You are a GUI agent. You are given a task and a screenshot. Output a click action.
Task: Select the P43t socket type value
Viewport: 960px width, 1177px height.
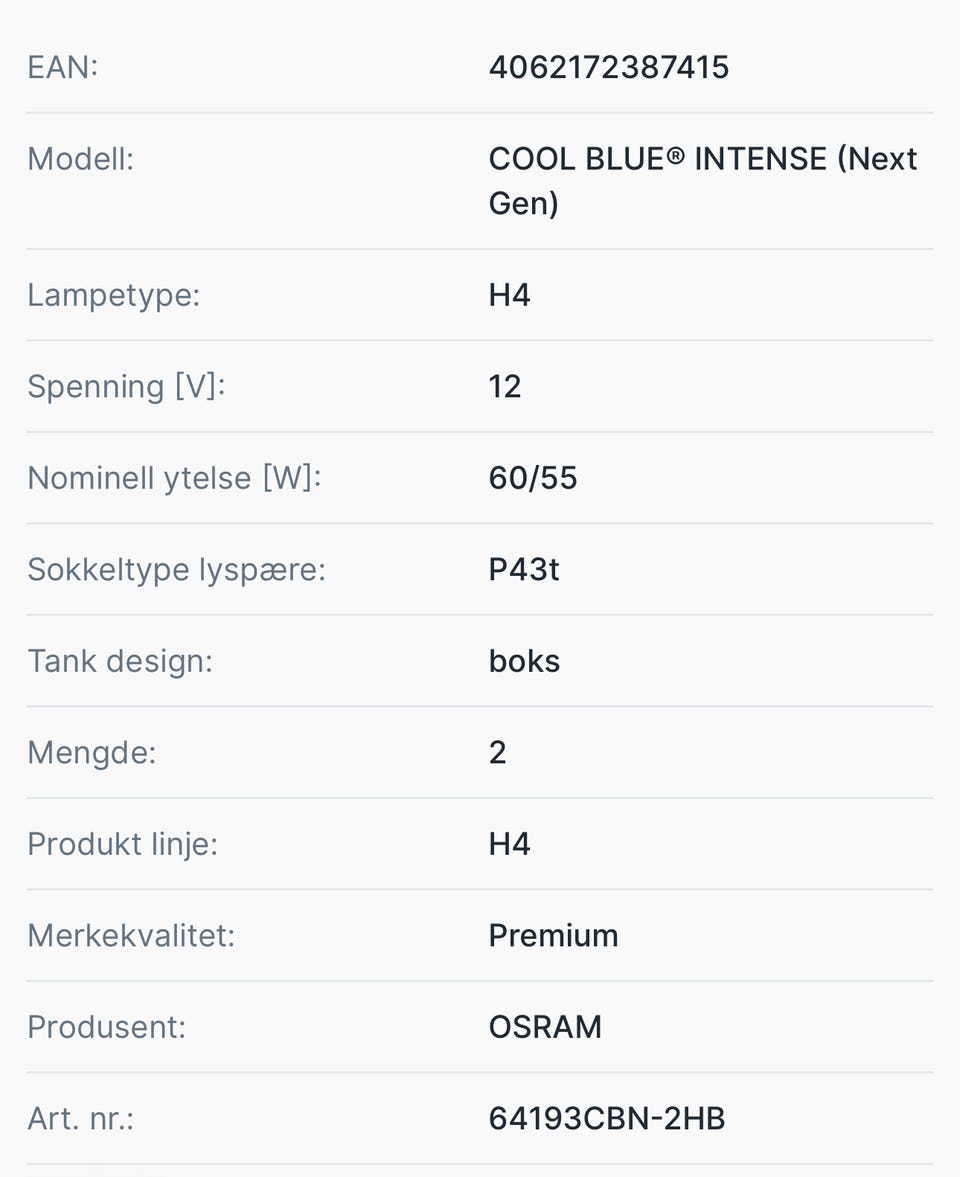524,570
